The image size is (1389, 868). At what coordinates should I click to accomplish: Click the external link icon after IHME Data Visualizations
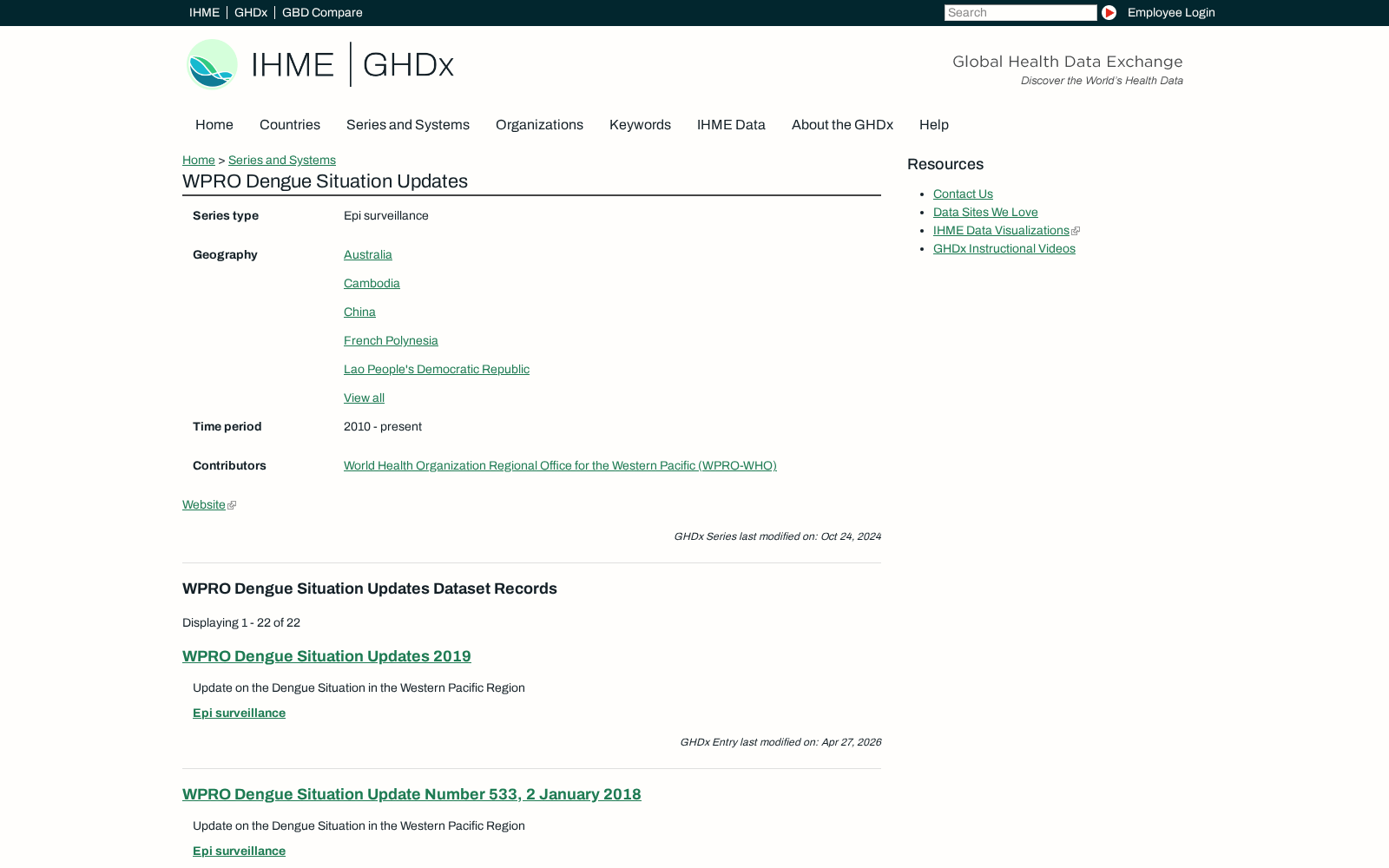[x=1076, y=231]
